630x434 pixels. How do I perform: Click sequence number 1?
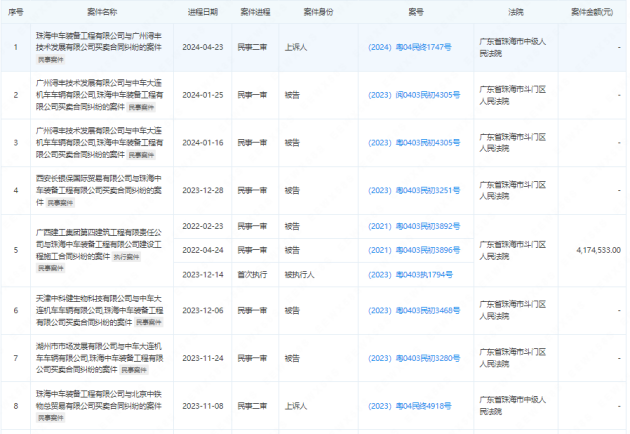tap(16, 47)
